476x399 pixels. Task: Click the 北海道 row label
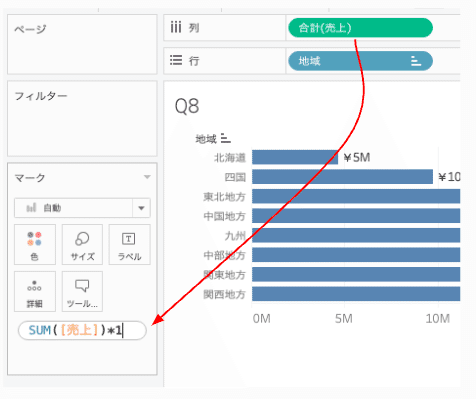coord(230,158)
